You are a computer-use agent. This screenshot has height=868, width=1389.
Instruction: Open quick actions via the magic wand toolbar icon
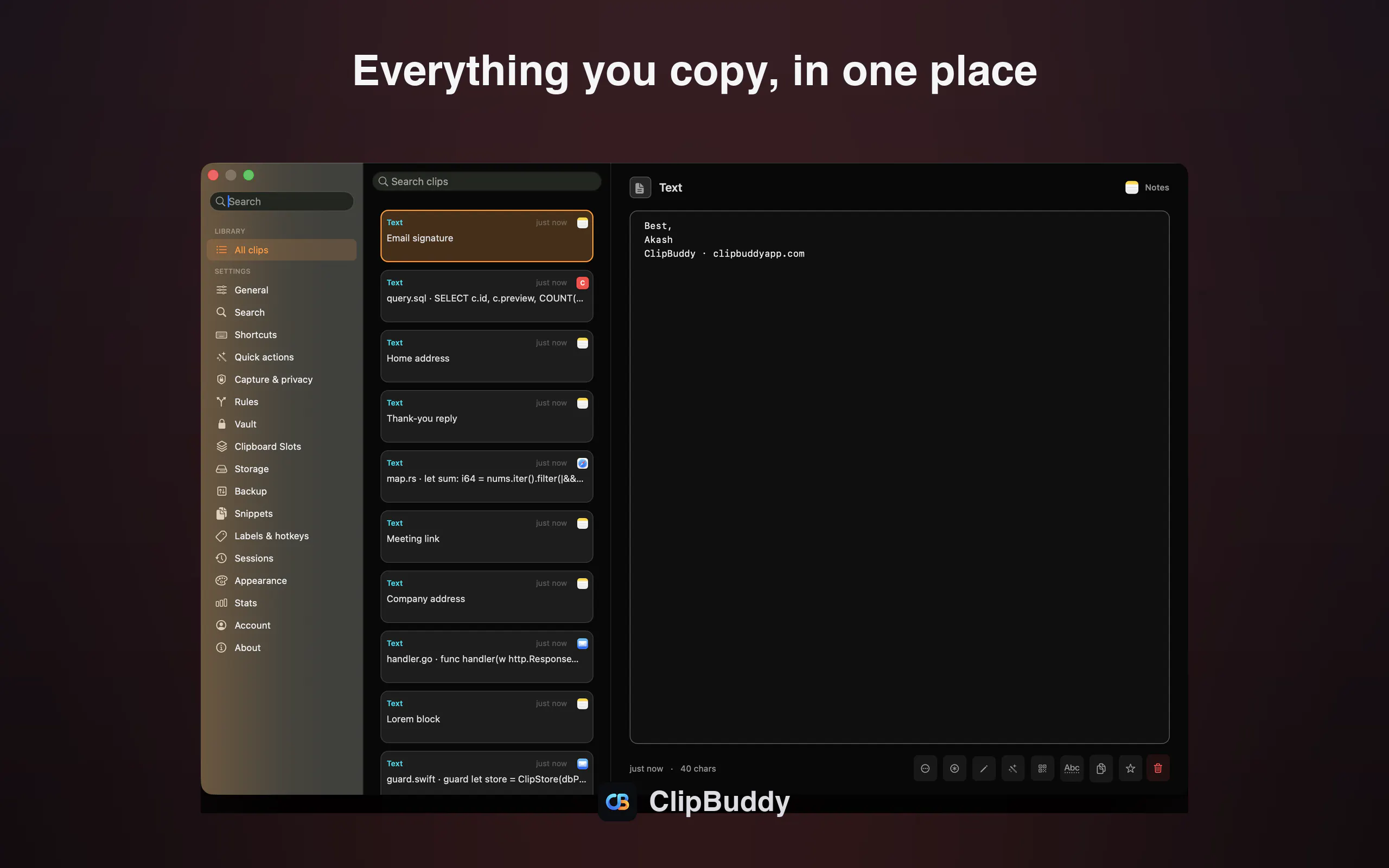[1012, 768]
